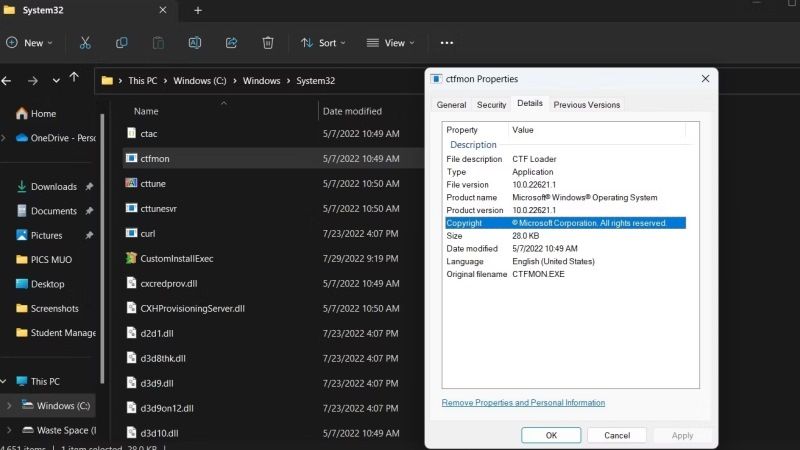
Task: Collapse This PC tree node
Action: point(4,381)
